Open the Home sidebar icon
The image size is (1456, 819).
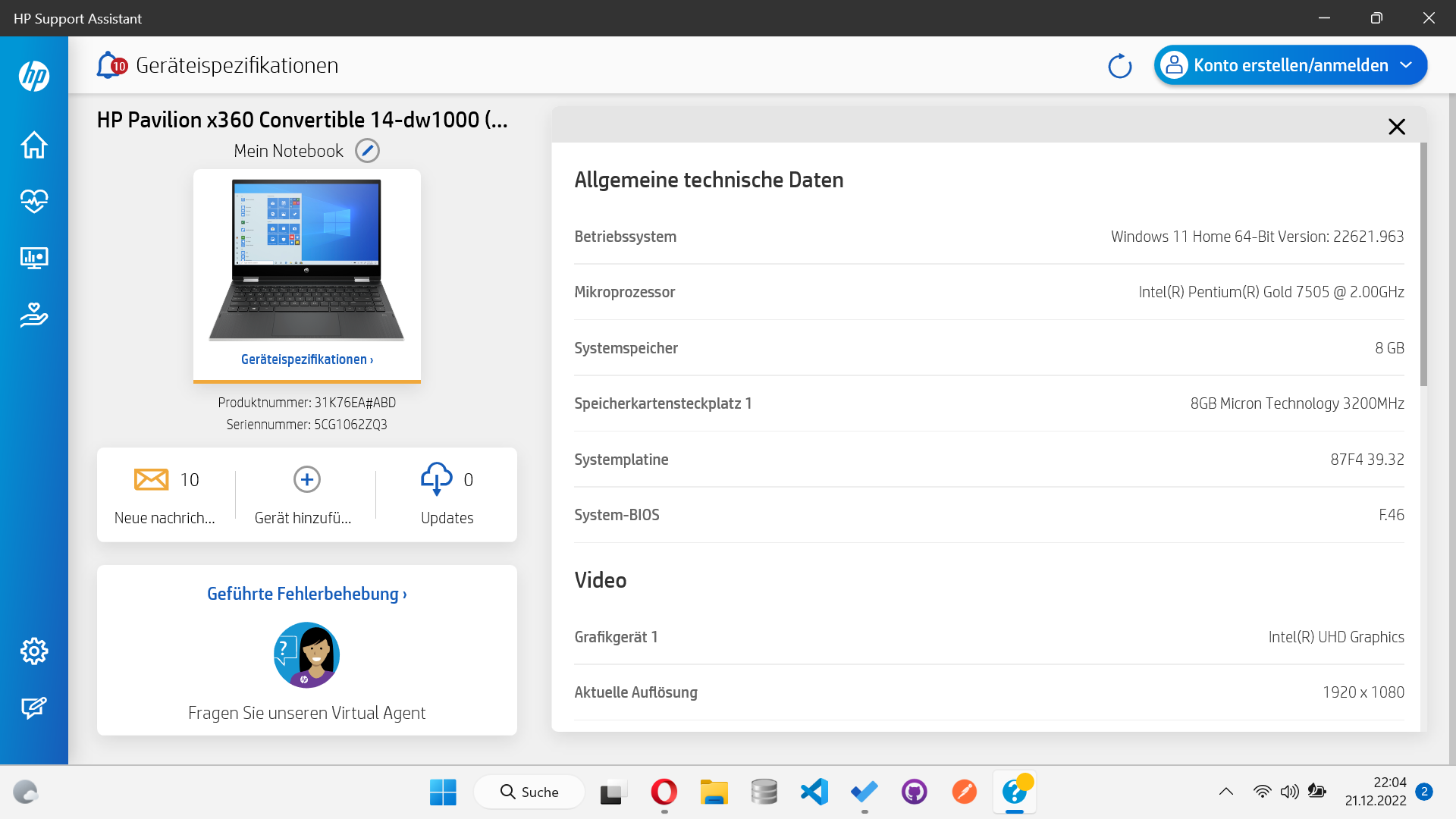point(34,144)
